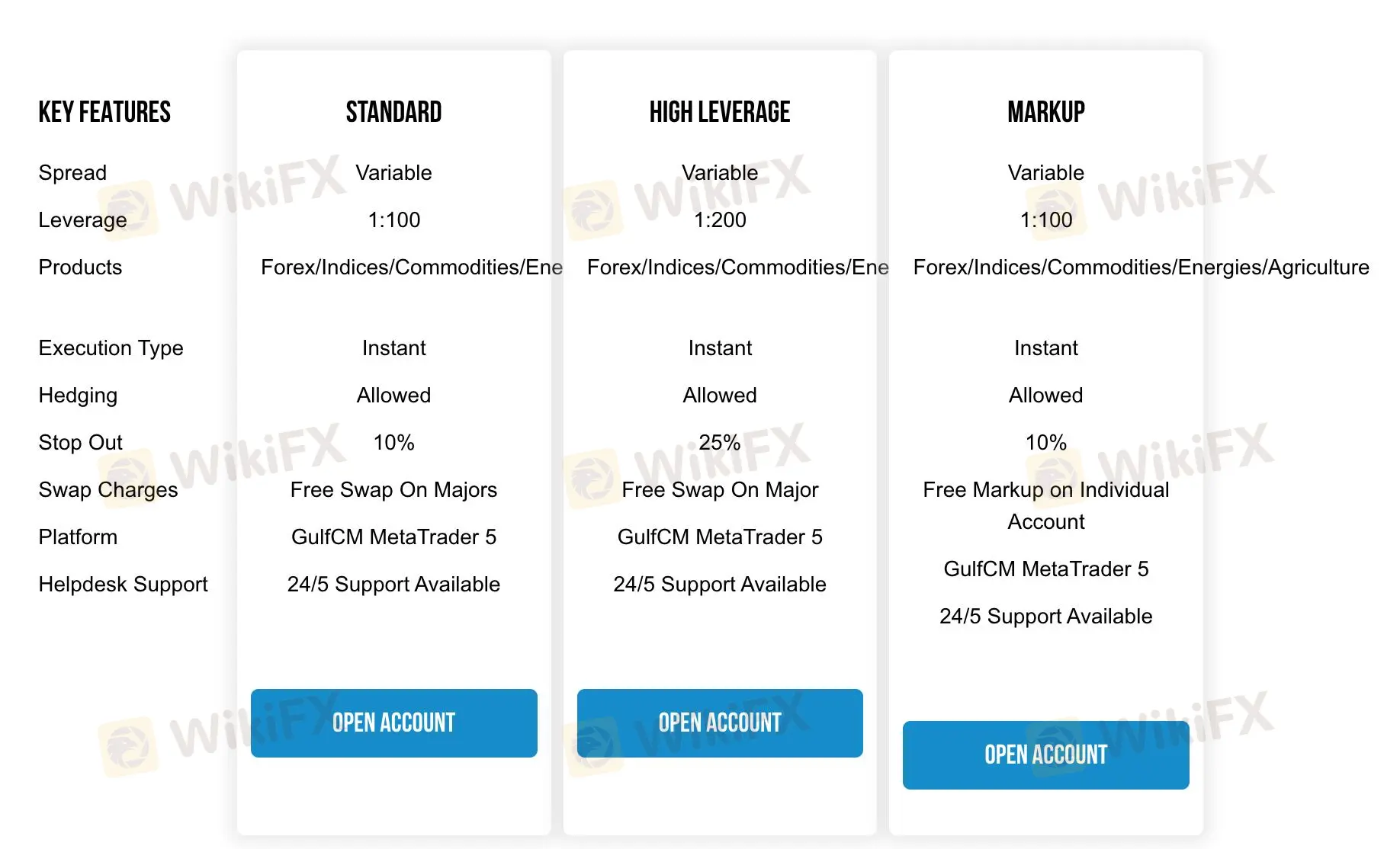Select the Markup column header
This screenshot has width=1400, height=849.
pyautogui.click(x=1045, y=111)
